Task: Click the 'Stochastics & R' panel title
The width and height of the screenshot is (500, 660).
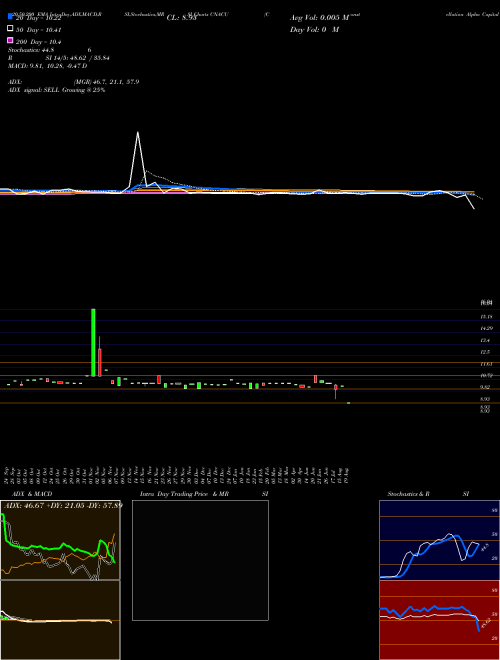Action: pos(408,494)
